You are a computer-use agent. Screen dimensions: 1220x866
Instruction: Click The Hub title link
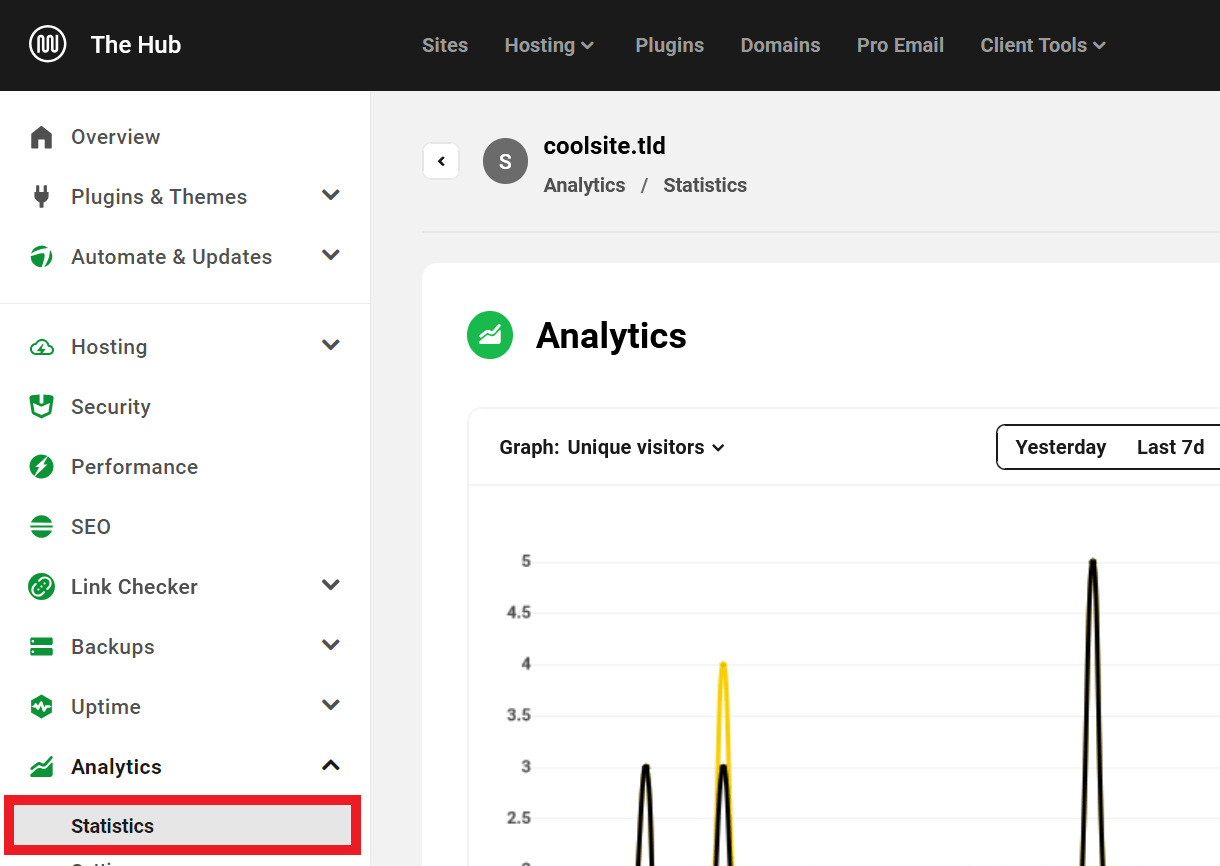pyautogui.click(x=136, y=45)
